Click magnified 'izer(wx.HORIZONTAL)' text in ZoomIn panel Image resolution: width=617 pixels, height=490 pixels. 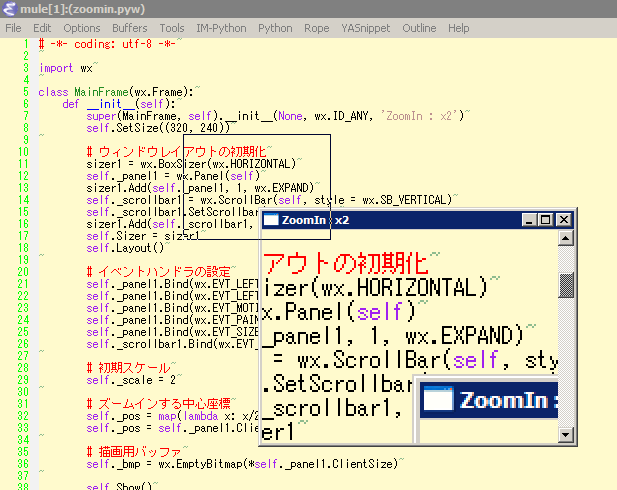click(x=375, y=288)
